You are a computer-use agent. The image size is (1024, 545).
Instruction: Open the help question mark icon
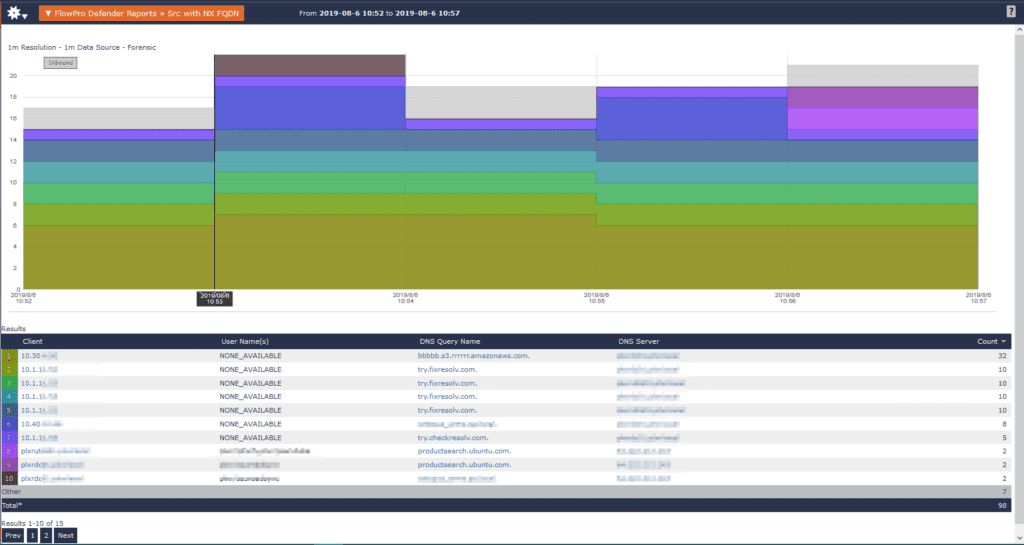(x=1011, y=11)
